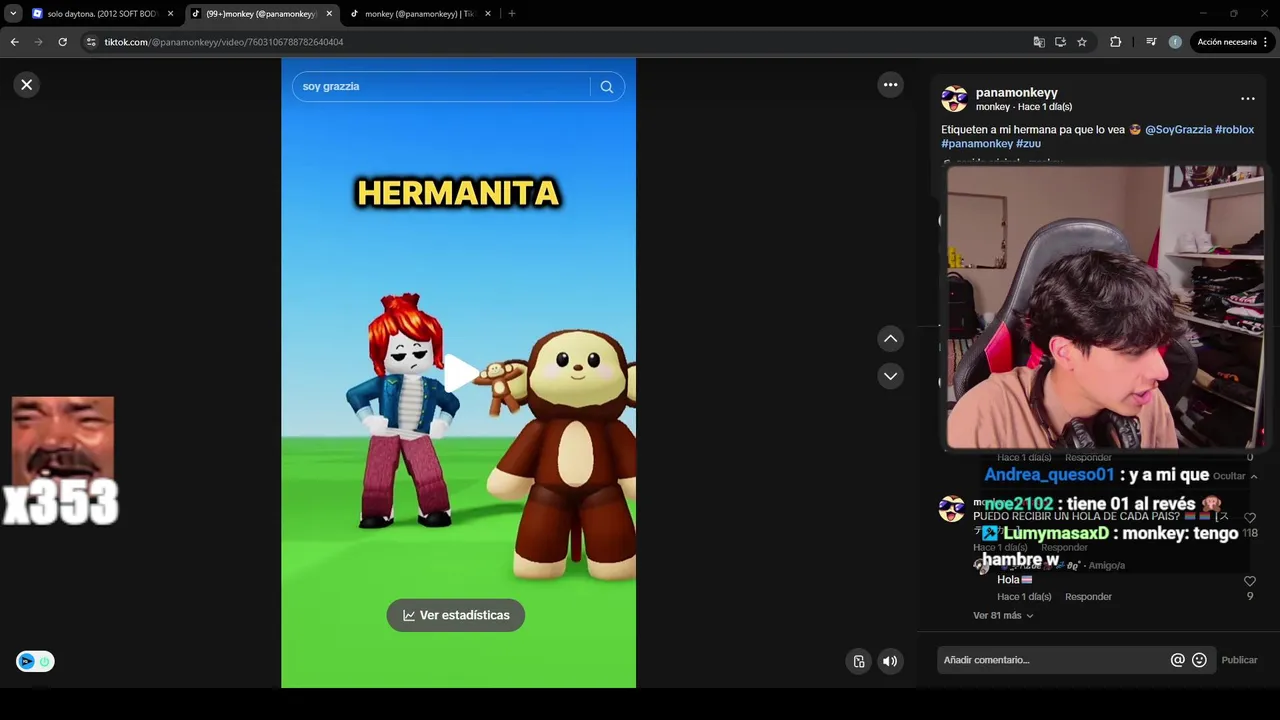
Task: Mute the video volume
Action: [889, 661]
